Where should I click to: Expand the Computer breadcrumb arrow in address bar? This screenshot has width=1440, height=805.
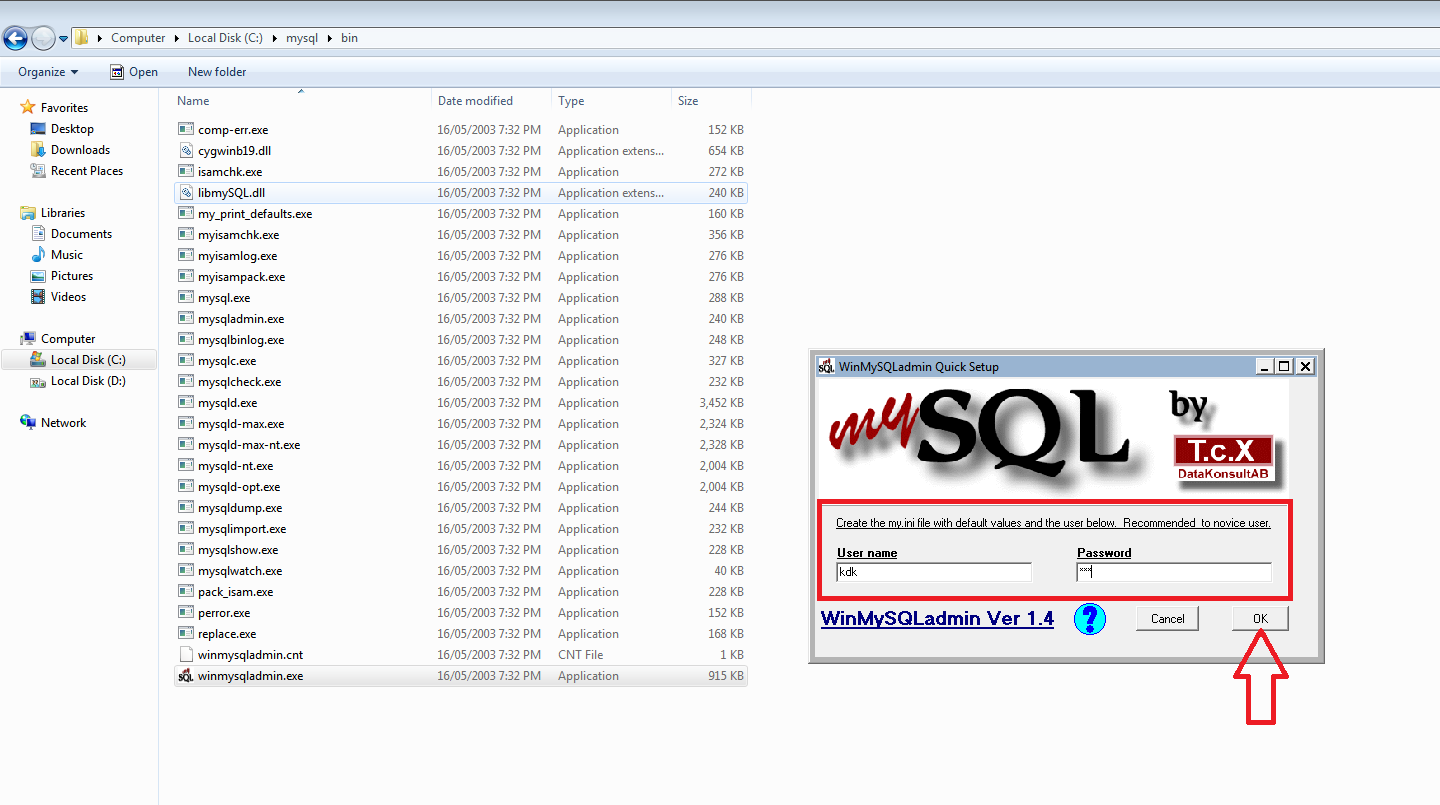pyautogui.click(x=177, y=39)
